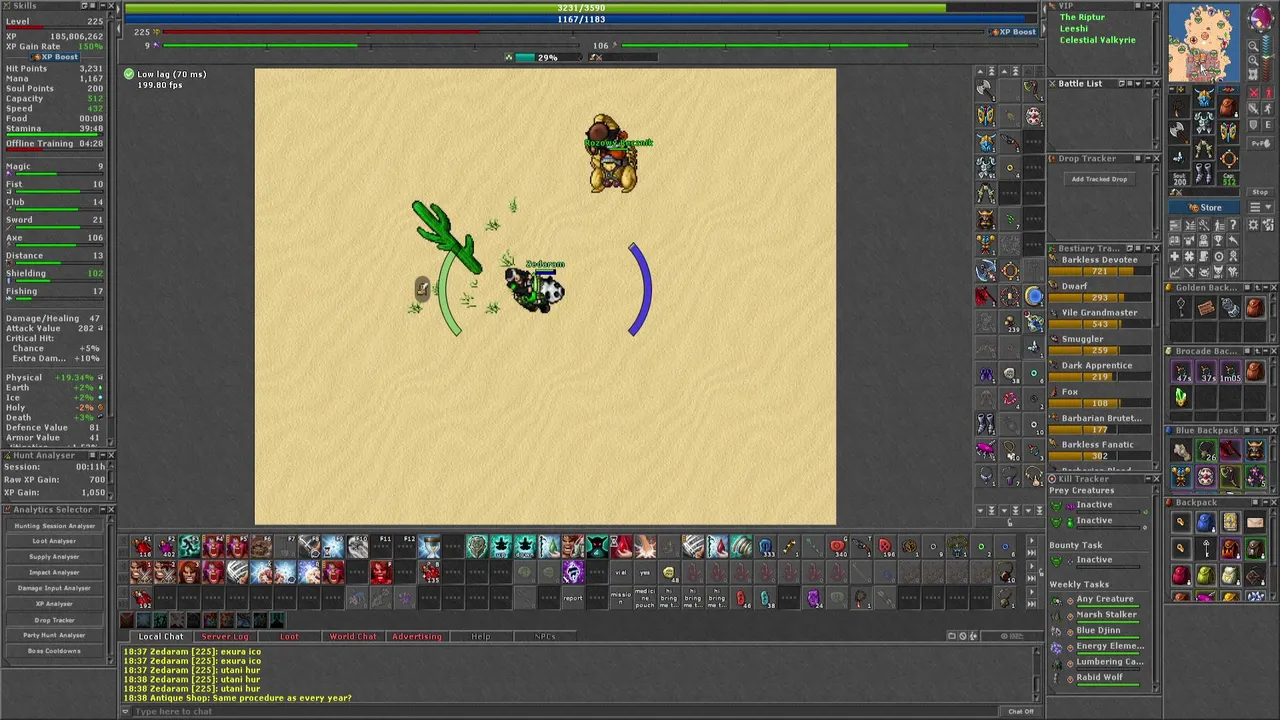Select Smuggler bestiary entry
The height and width of the screenshot is (720, 1280).
click(1097, 344)
